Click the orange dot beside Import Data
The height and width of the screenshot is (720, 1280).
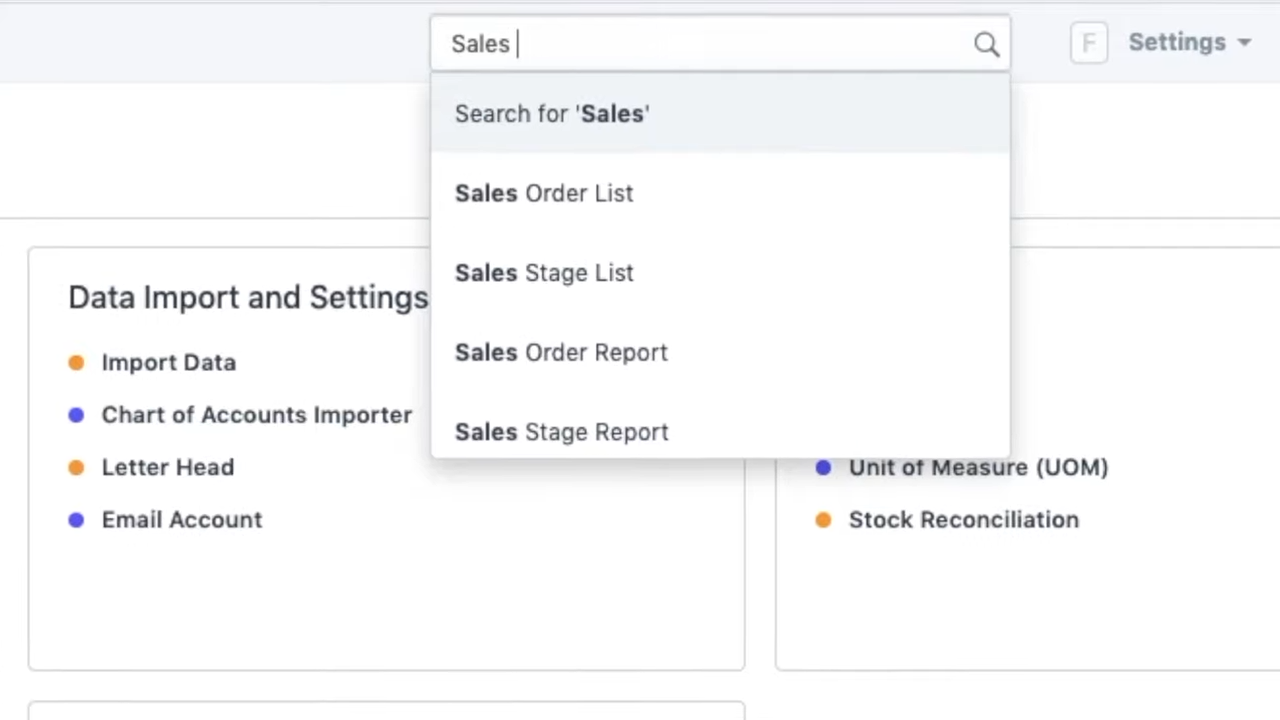(x=77, y=363)
